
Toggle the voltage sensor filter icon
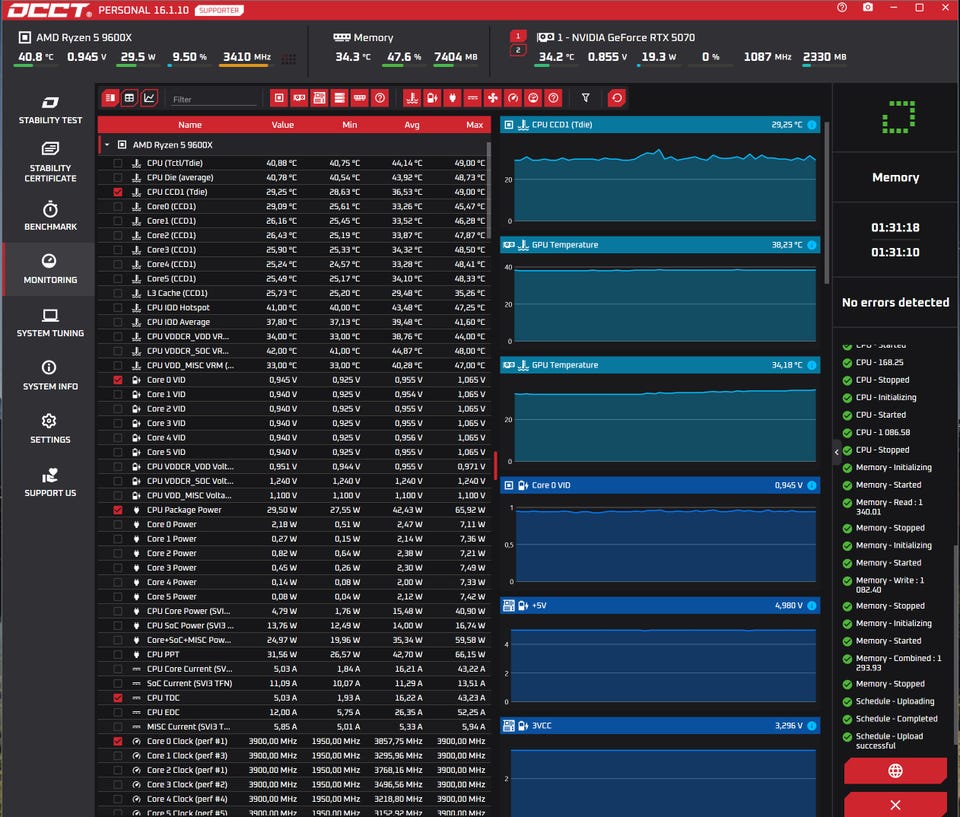(432, 98)
